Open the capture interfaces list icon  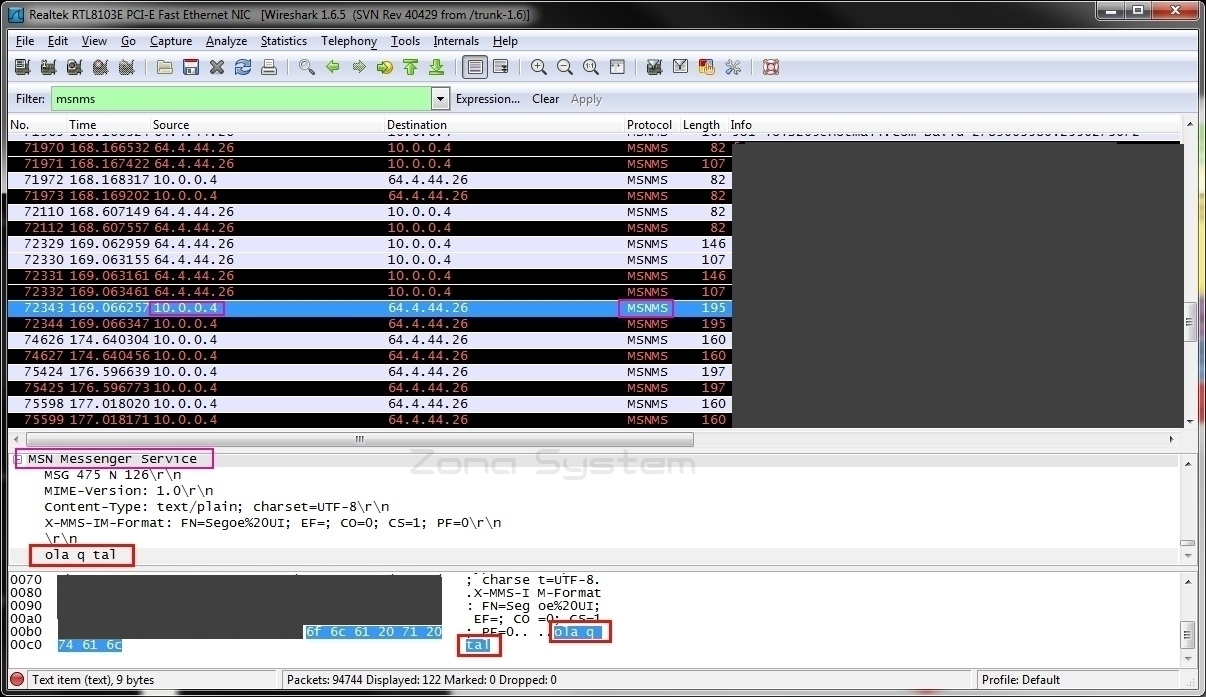pyautogui.click(x=22, y=67)
